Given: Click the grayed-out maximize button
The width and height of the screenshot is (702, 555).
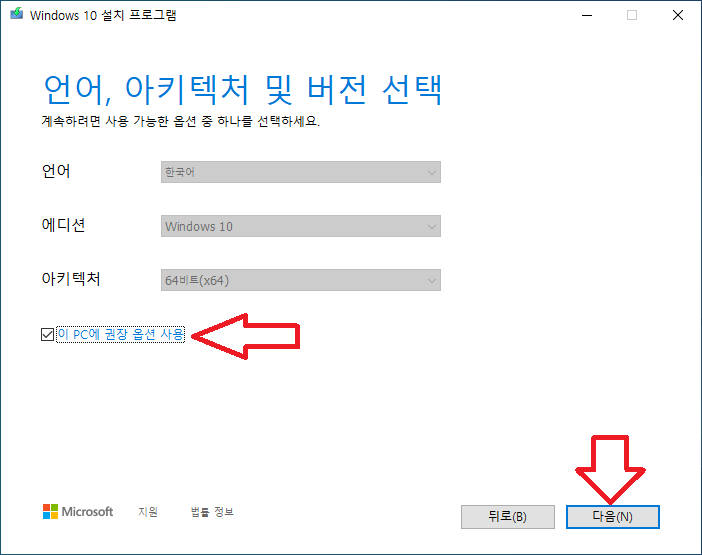Looking at the screenshot, I should point(631,15).
